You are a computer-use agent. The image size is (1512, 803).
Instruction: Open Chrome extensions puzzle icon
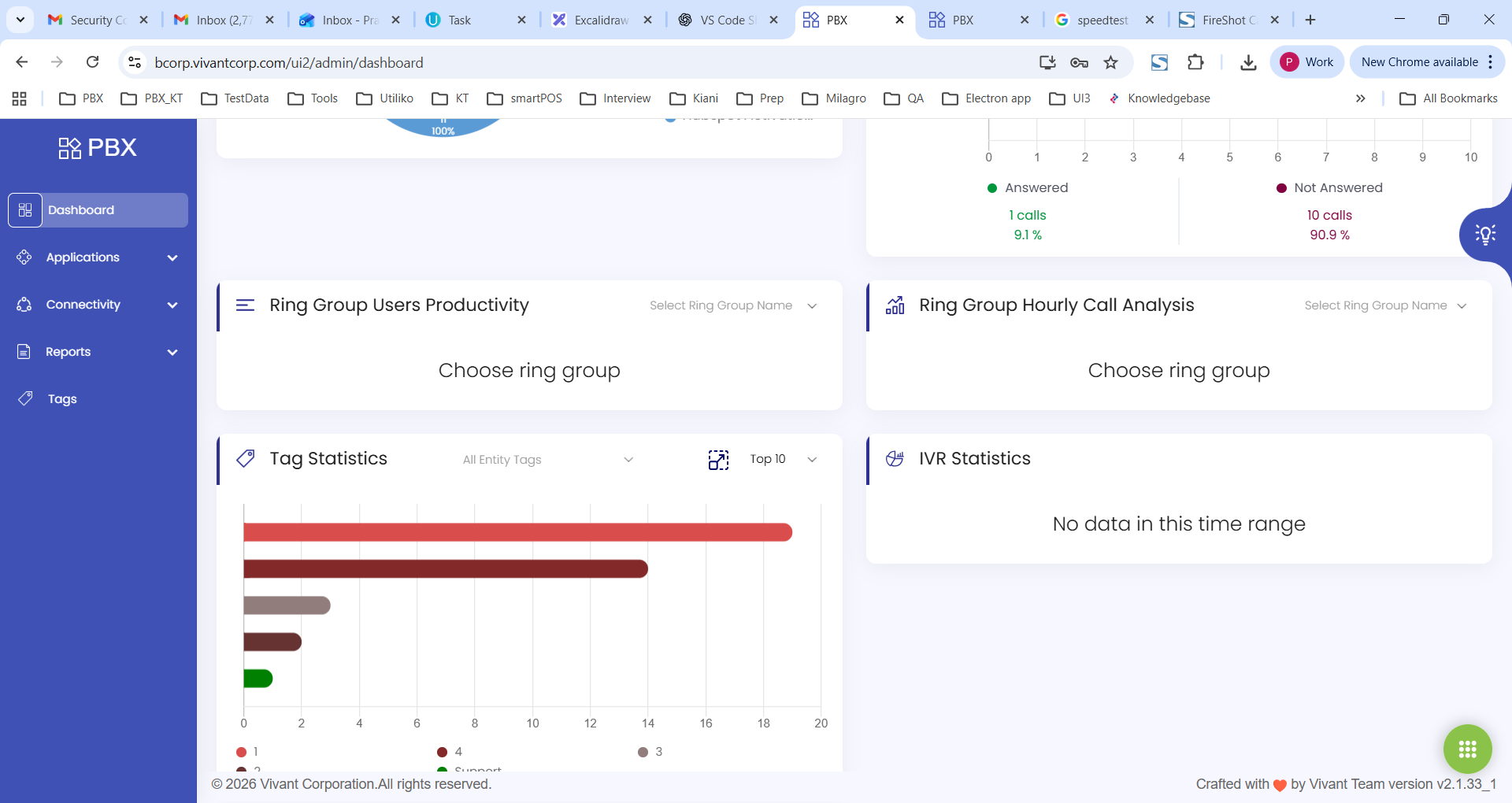pyautogui.click(x=1195, y=62)
